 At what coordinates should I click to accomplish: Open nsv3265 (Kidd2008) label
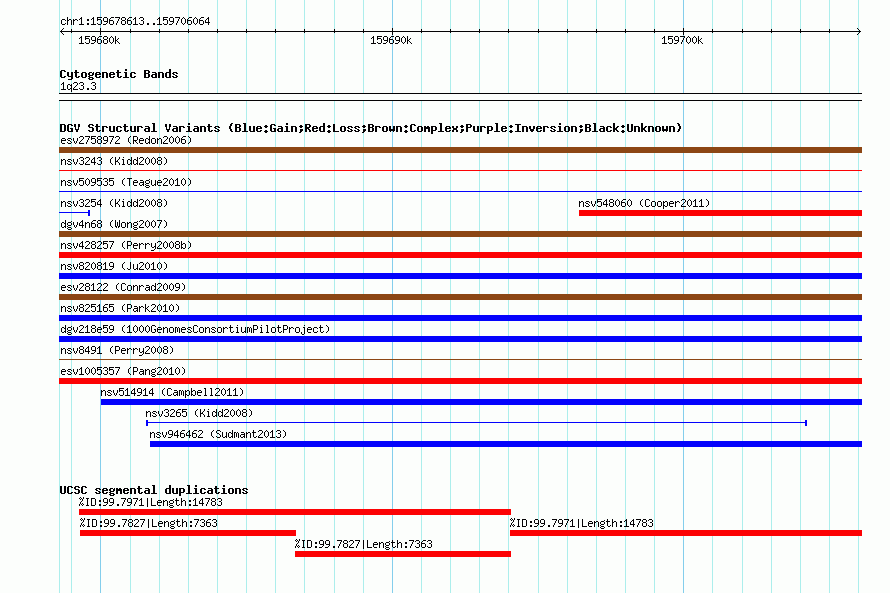[x=199, y=413]
